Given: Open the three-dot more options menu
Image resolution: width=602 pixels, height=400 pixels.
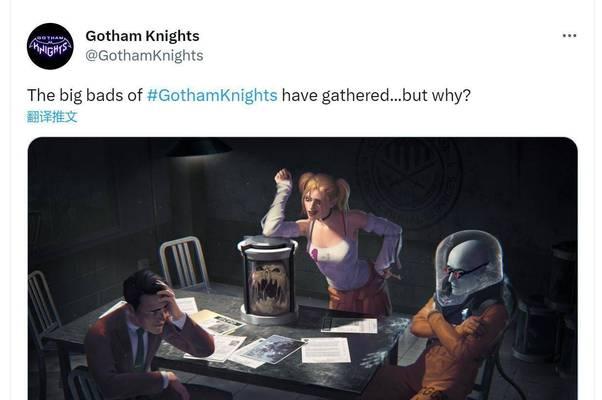Looking at the screenshot, I should tap(569, 36).
